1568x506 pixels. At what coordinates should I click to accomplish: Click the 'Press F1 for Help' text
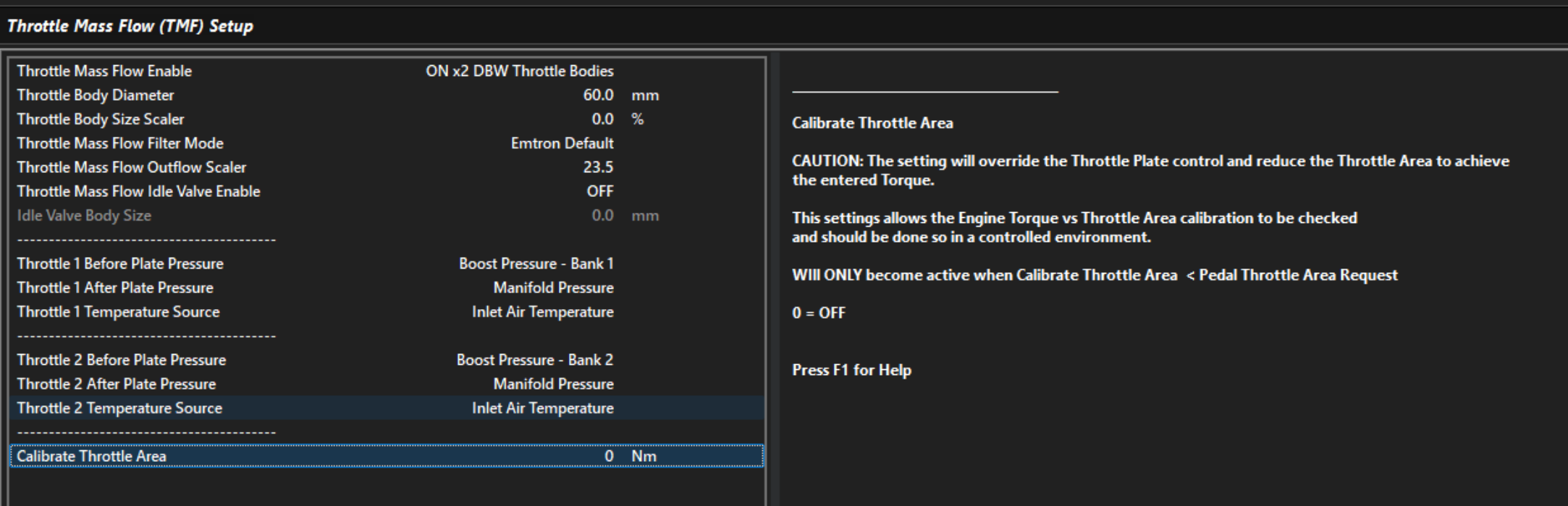(851, 370)
